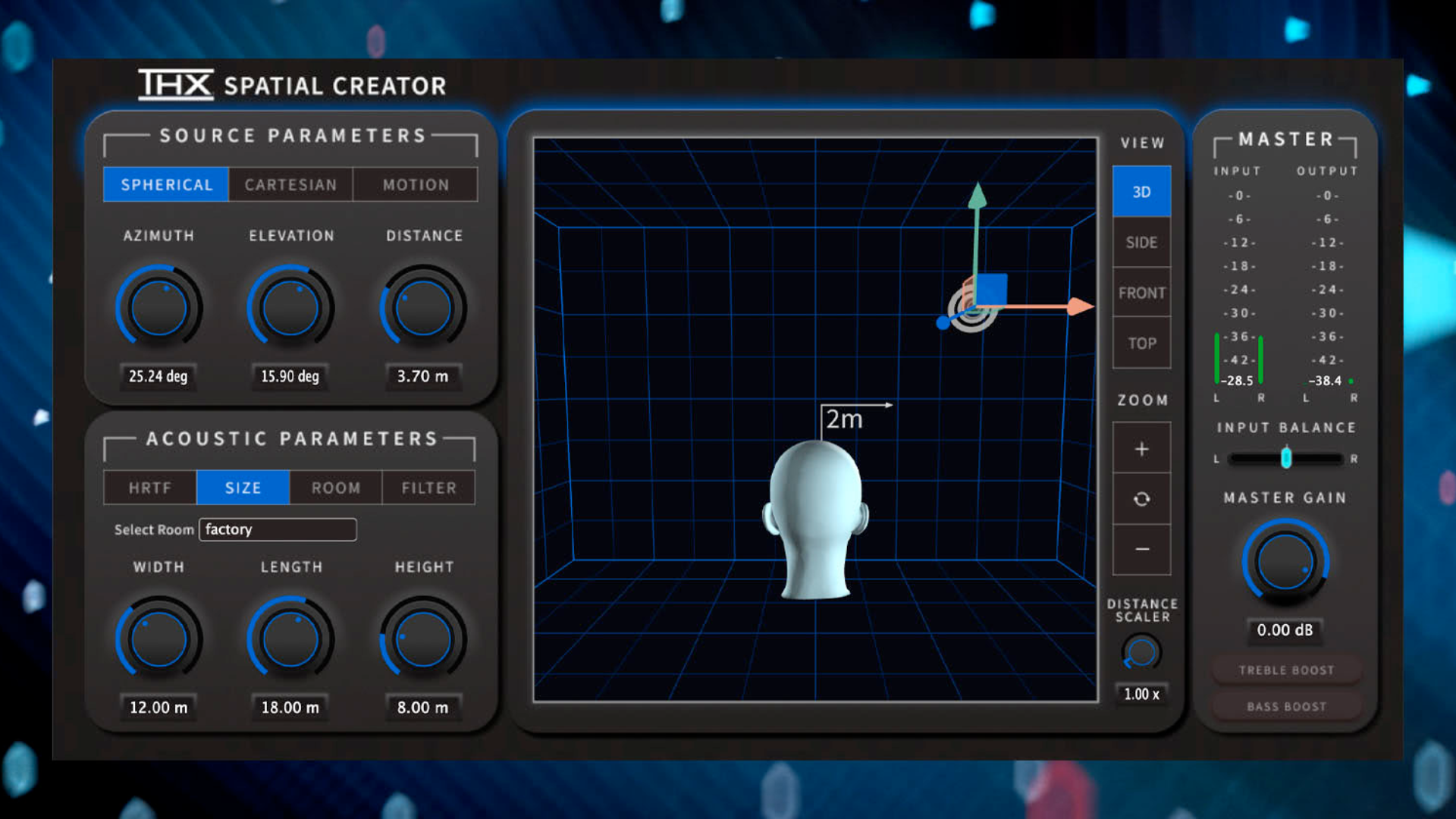Select 3D view mode
This screenshot has height=819, width=1456.
tap(1141, 191)
